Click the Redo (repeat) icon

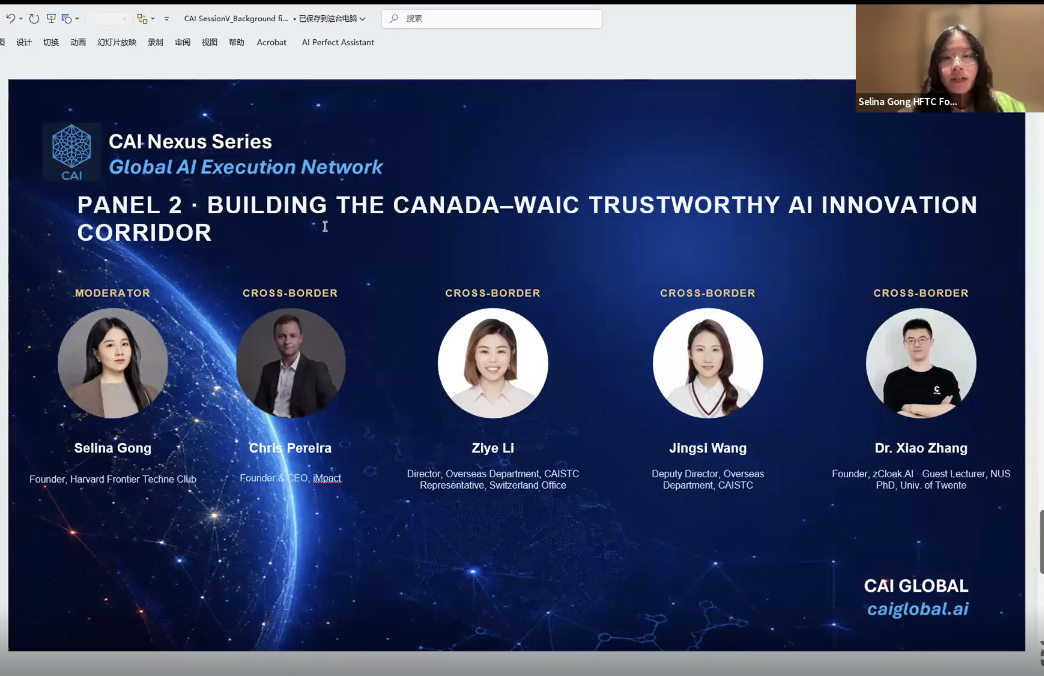(x=34, y=19)
